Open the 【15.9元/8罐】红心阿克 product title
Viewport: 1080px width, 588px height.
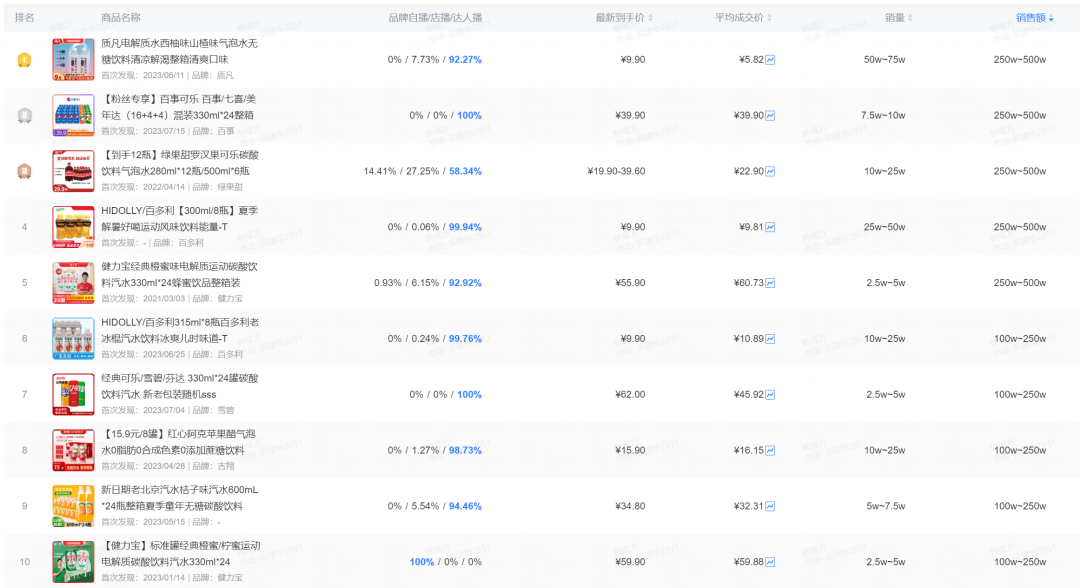tap(178, 442)
